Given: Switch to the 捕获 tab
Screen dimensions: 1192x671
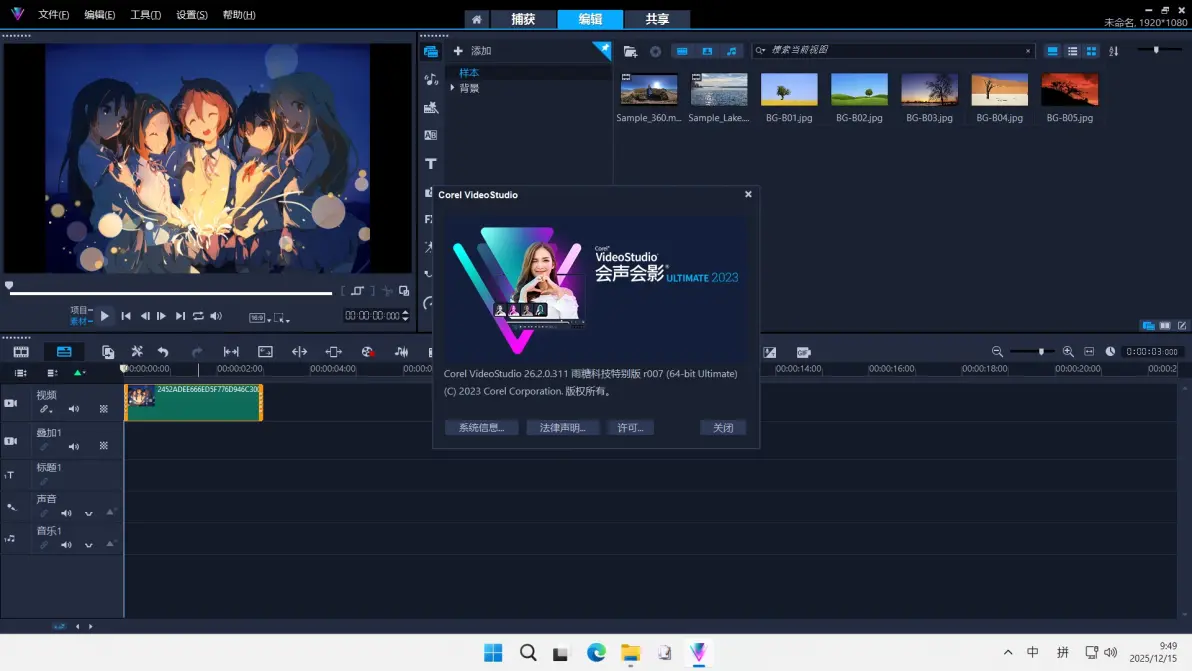Looking at the screenshot, I should pos(523,19).
